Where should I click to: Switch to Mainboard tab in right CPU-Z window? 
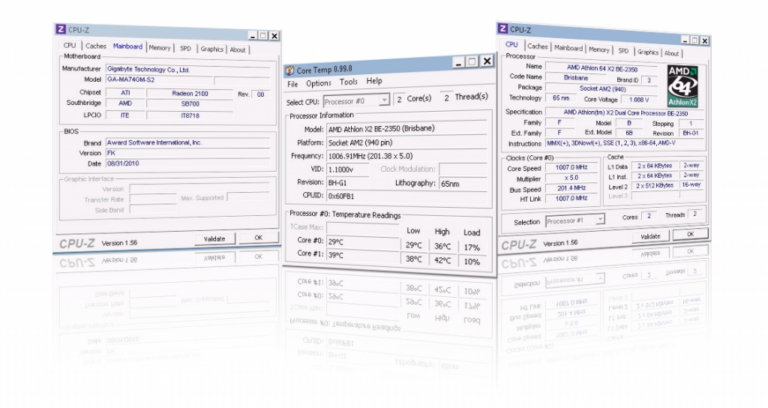click(x=568, y=48)
